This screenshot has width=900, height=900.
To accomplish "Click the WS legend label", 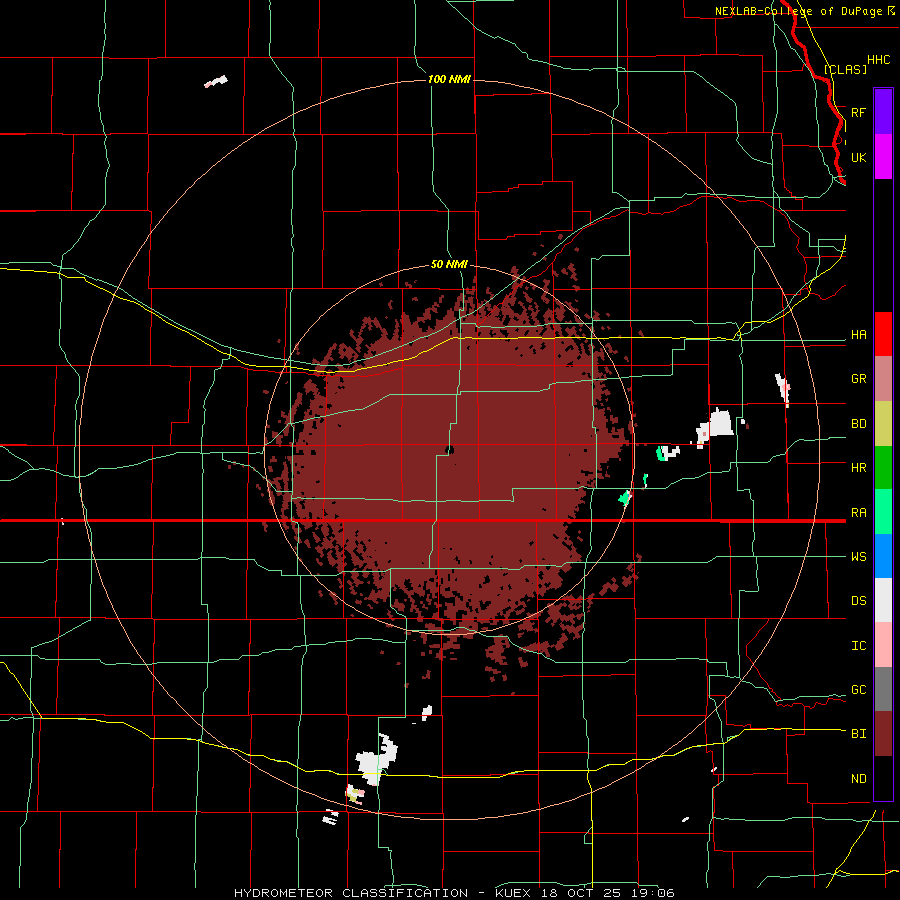I will (x=858, y=556).
